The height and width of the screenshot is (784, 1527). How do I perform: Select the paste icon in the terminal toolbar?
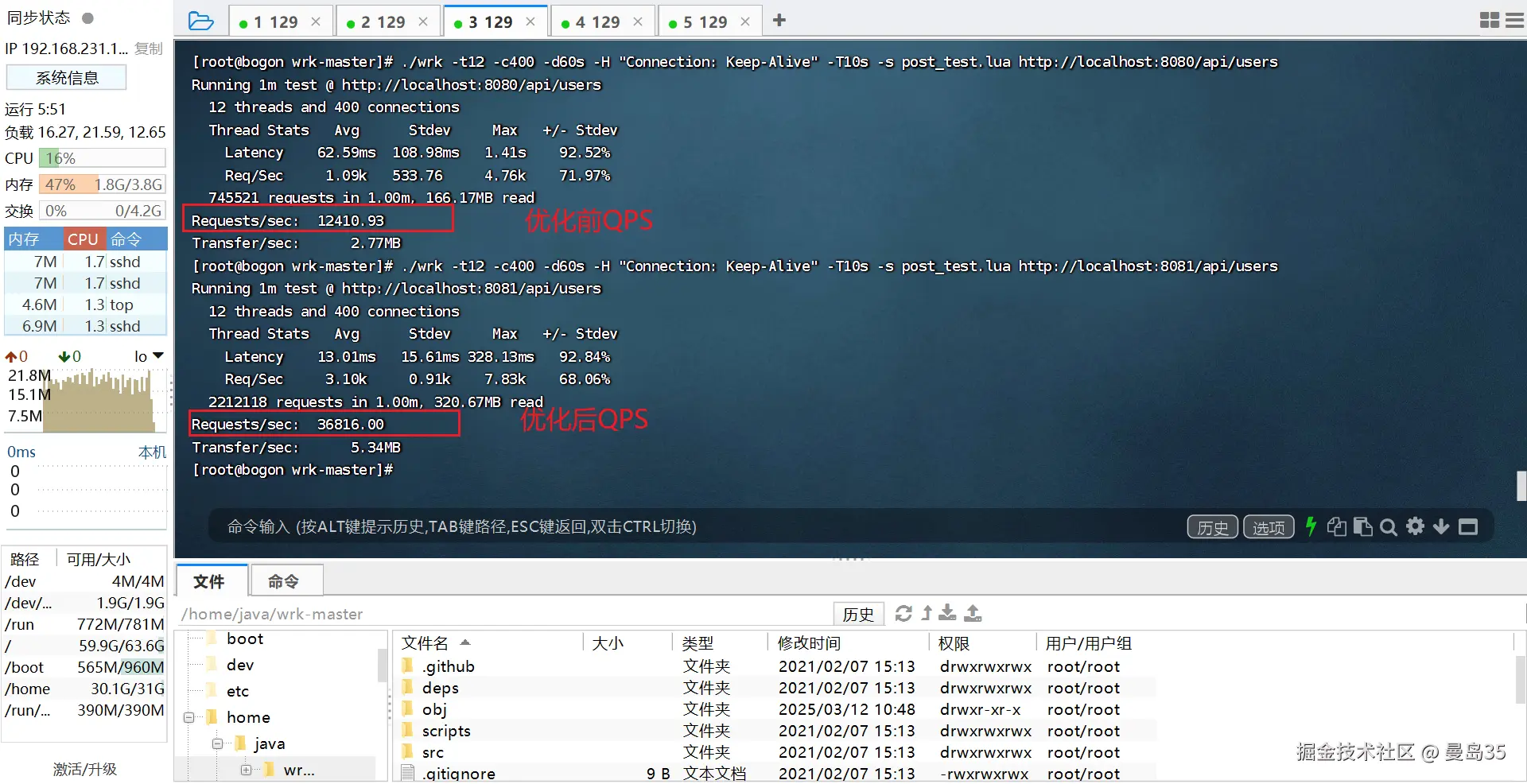(x=1363, y=526)
